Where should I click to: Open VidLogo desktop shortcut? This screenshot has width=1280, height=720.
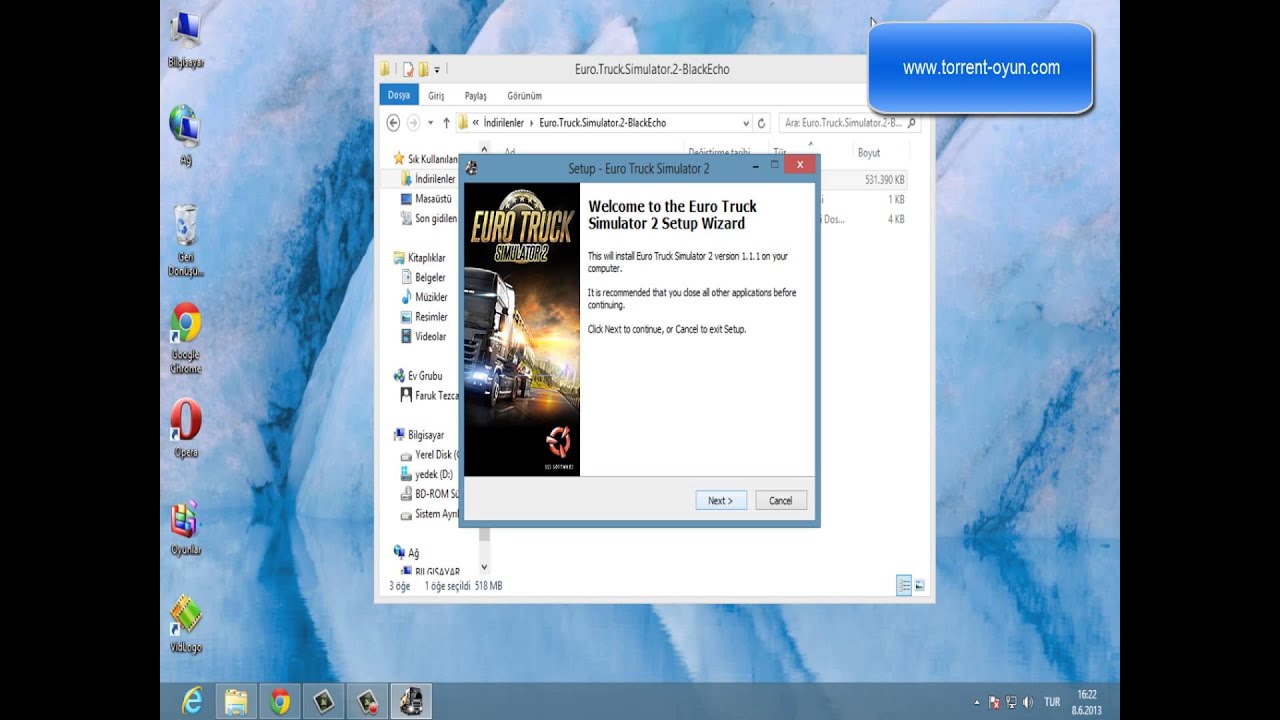click(185, 625)
